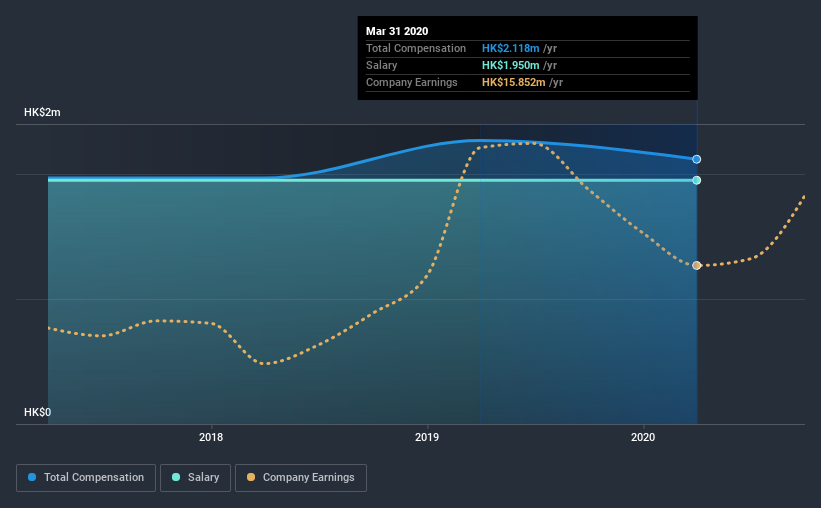Click the teal Salary legend dot
This screenshot has height=508, width=821.
click(x=176, y=477)
